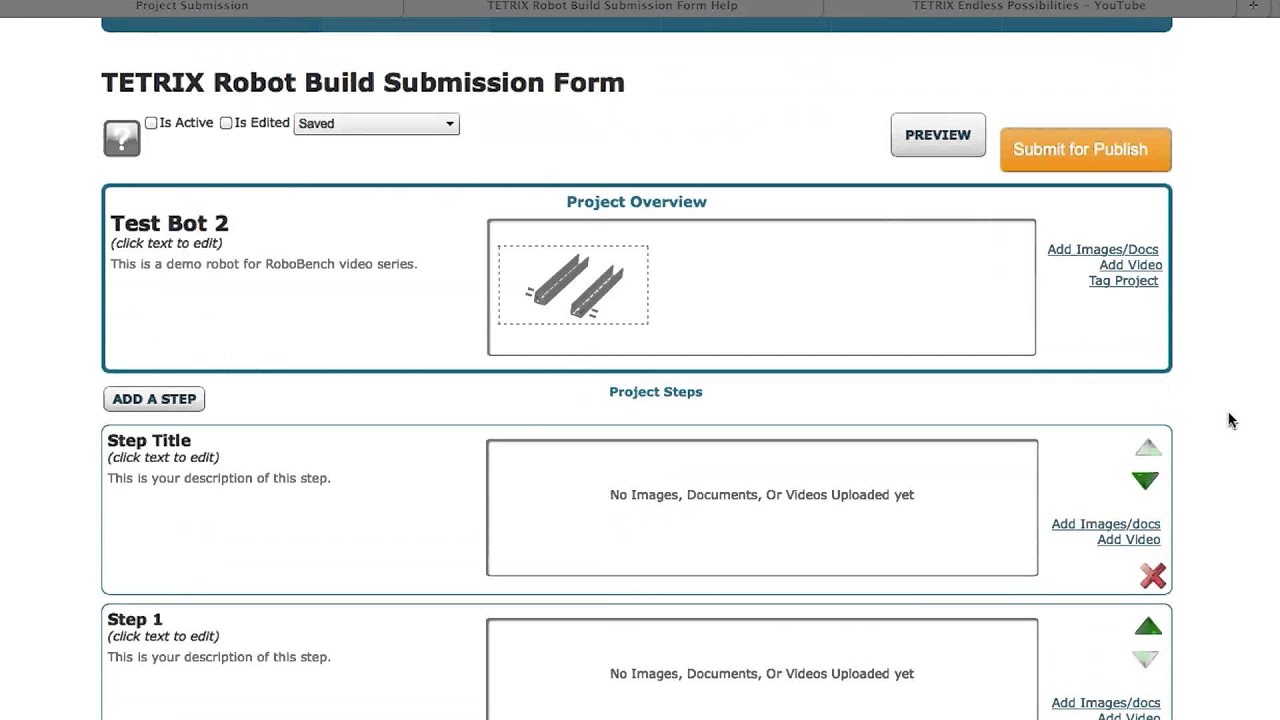Switch to TETRIX Endless Possibilities YouTube tab
This screenshot has height=720, width=1280.
tap(1029, 6)
